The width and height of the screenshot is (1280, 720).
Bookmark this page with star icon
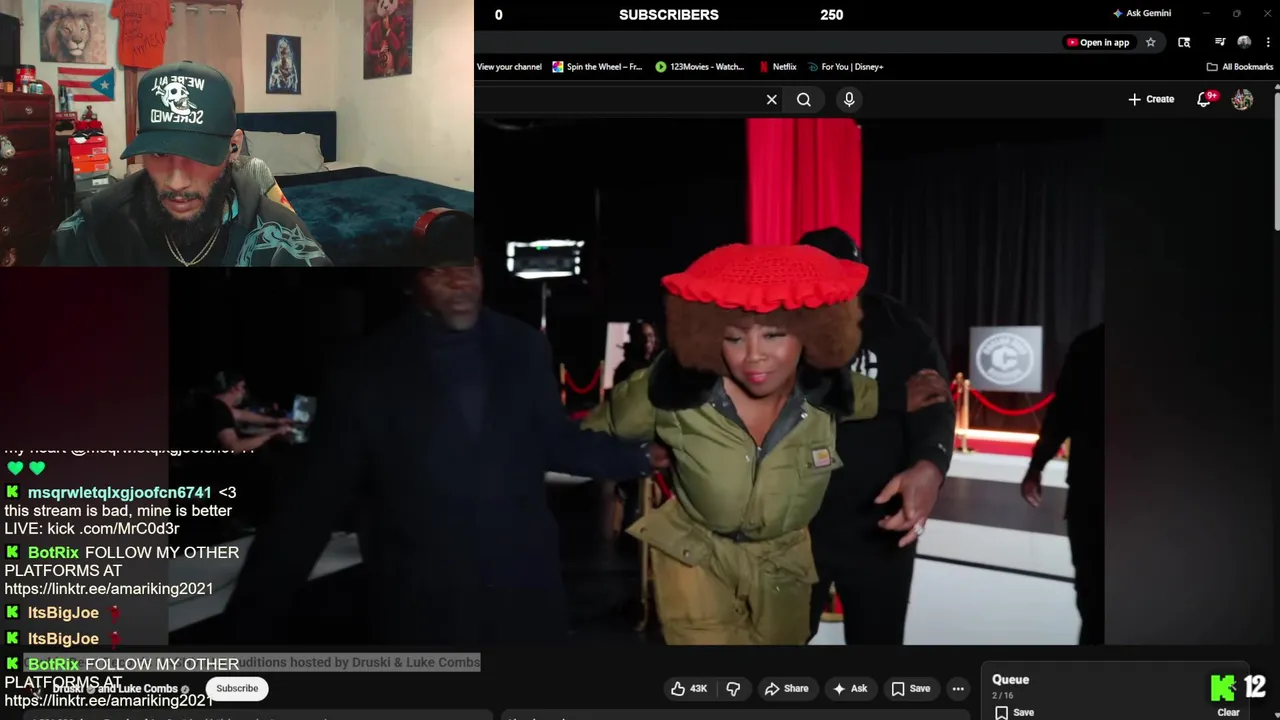pyautogui.click(x=1151, y=42)
